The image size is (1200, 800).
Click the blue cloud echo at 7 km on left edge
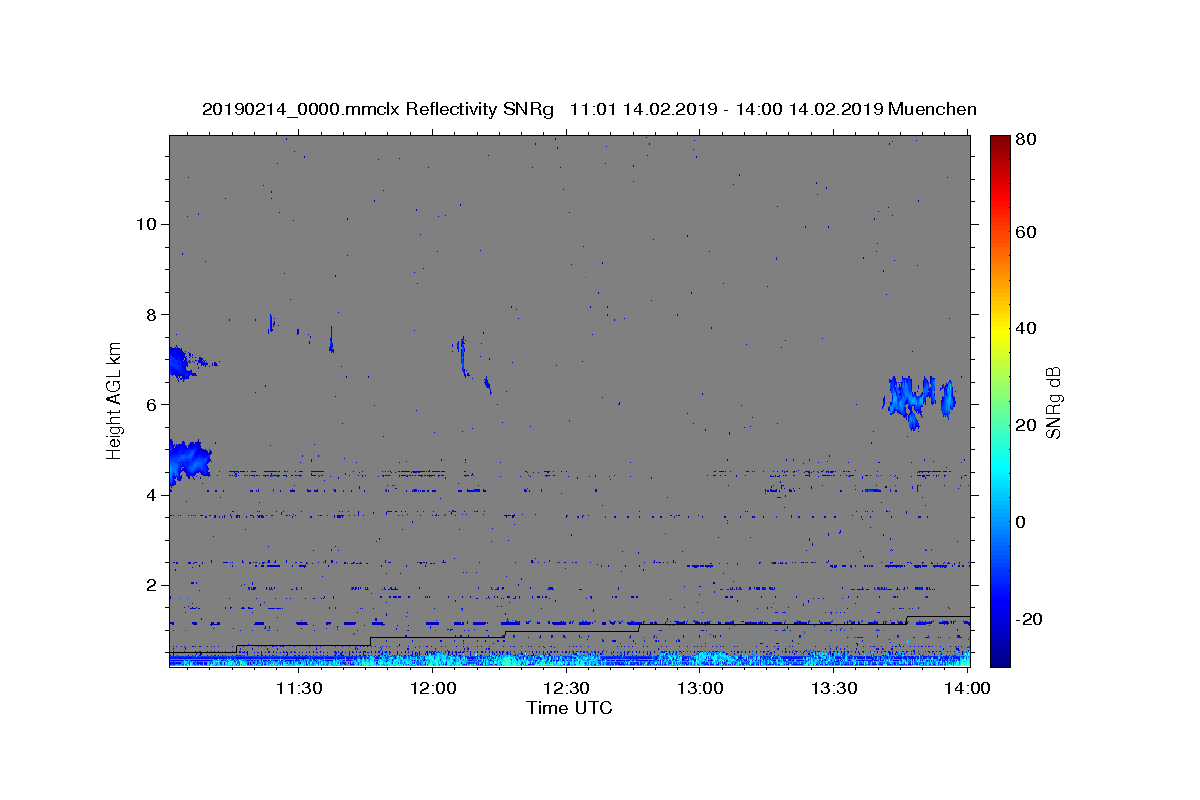183,363
